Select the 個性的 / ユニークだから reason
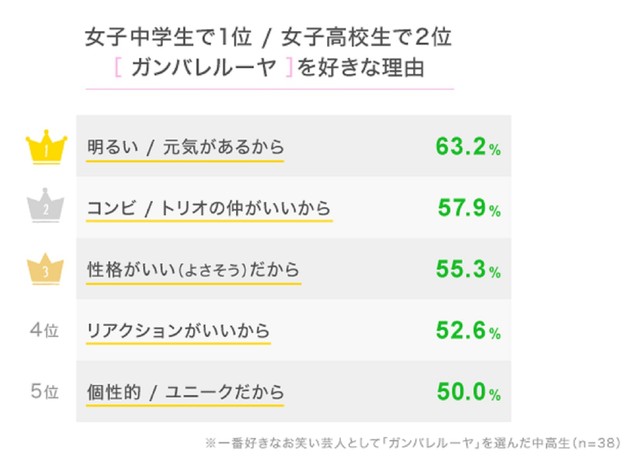640x467 pixels. [x=185, y=392]
